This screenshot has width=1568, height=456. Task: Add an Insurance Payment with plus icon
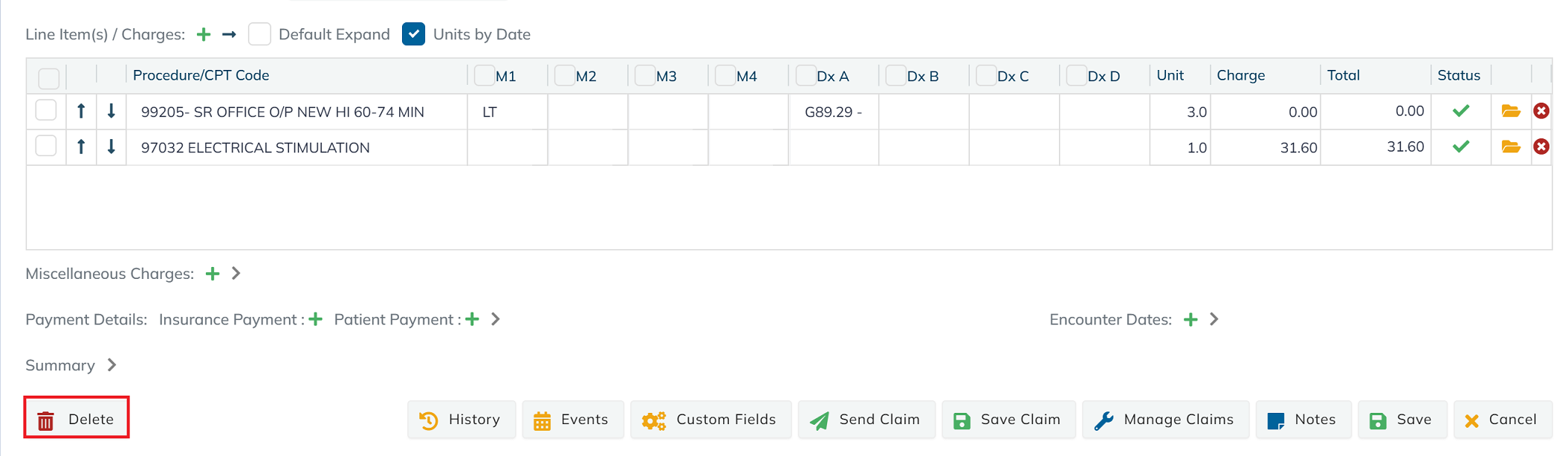coord(316,319)
